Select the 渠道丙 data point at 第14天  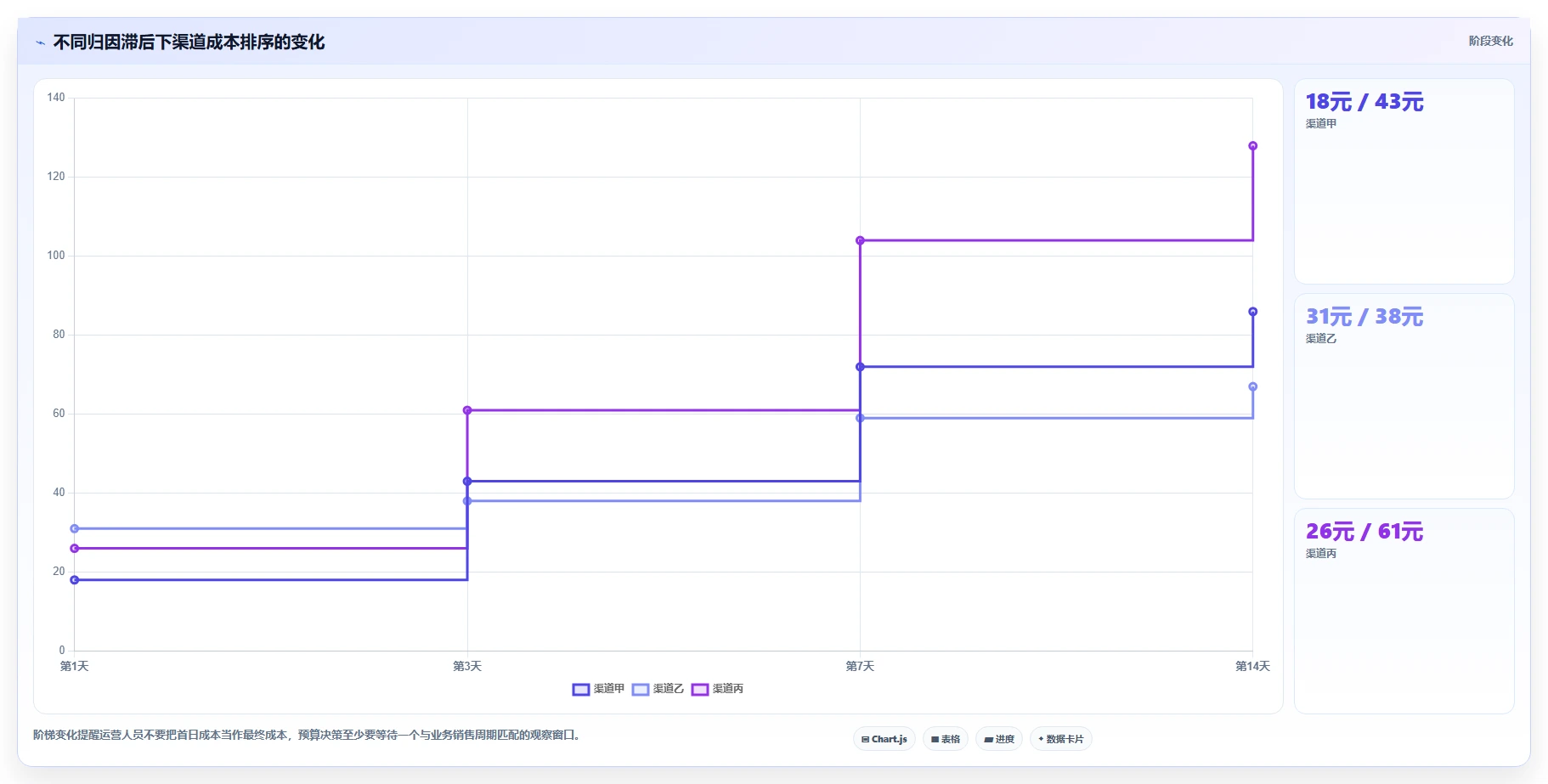point(1252,146)
